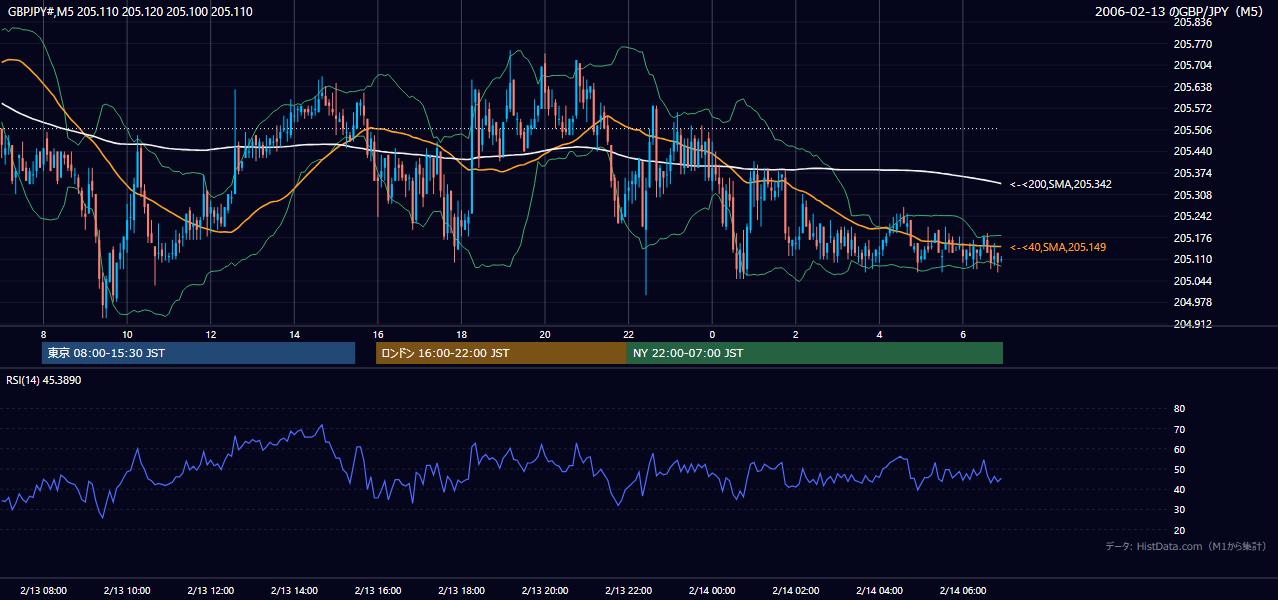Image resolution: width=1278 pixels, height=600 pixels.
Task: Click RSI axis level 20
Action: coord(1179,530)
